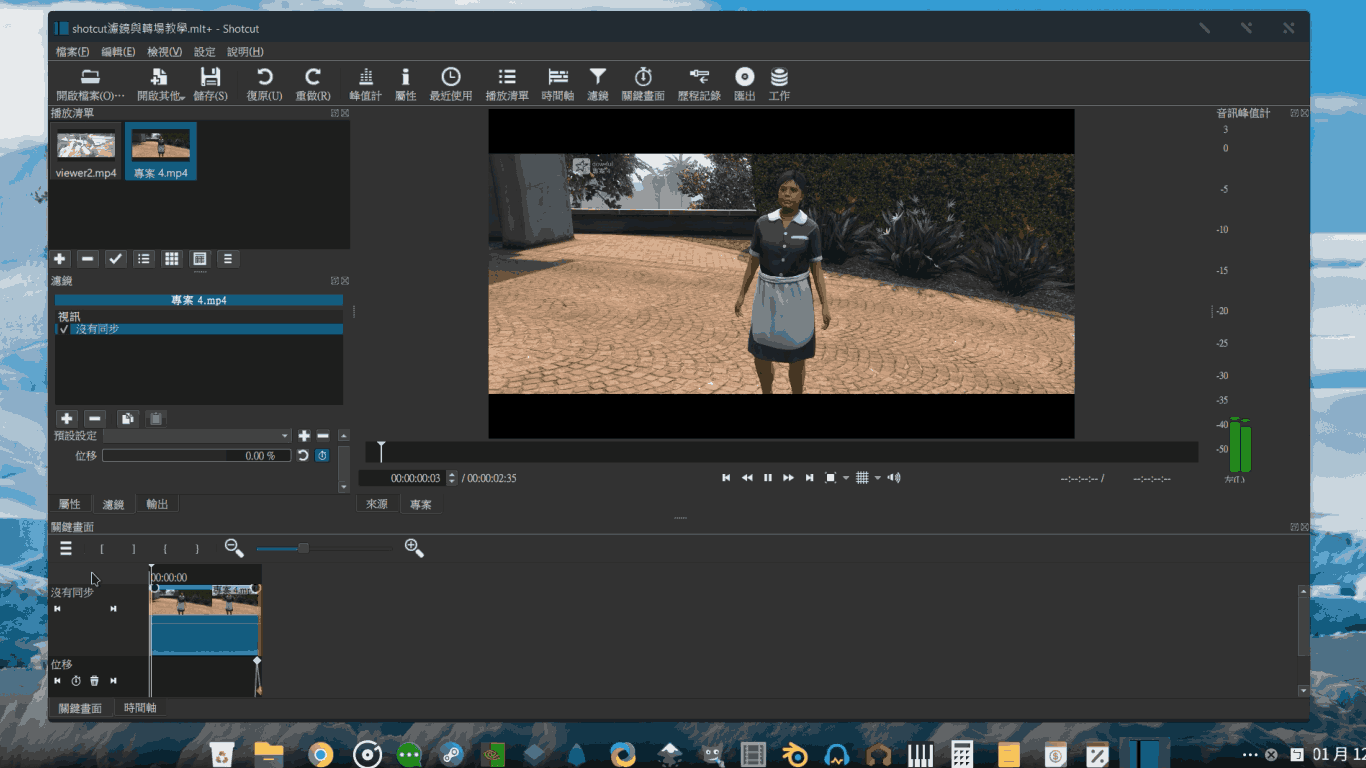The image size is (1366, 768).
Task: Open the playlist hamburger menu
Action: [x=228, y=259]
